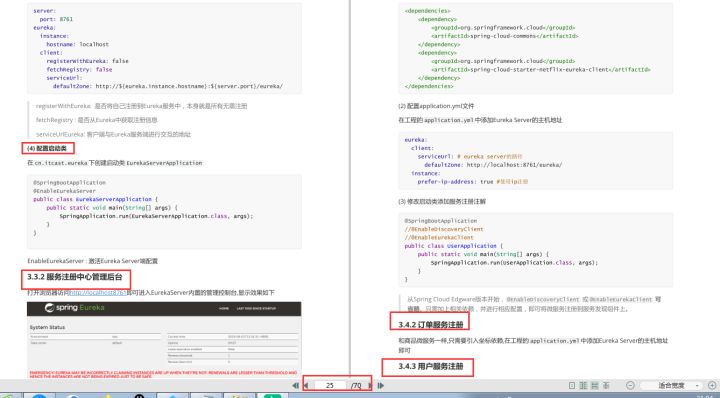Open the http://localhost:8761 link

tap(98, 292)
